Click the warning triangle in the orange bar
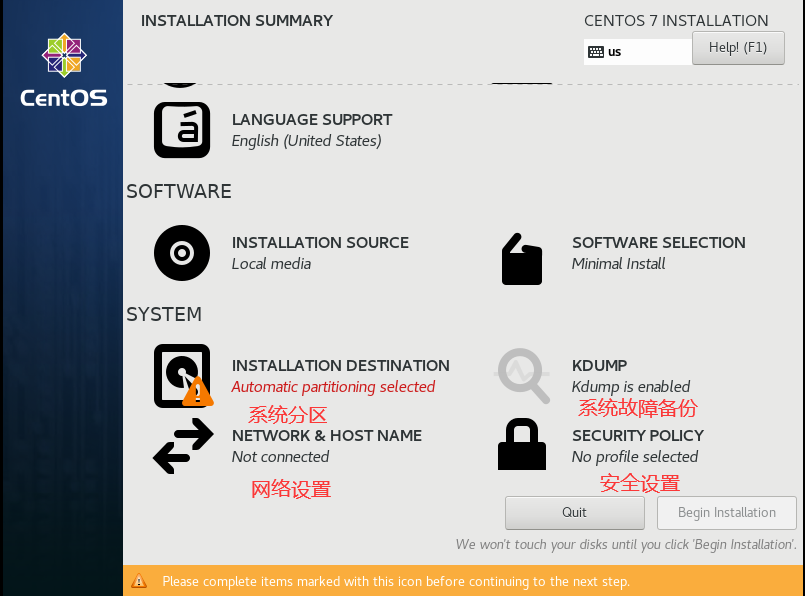 pyautogui.click(x=139, y=581)
